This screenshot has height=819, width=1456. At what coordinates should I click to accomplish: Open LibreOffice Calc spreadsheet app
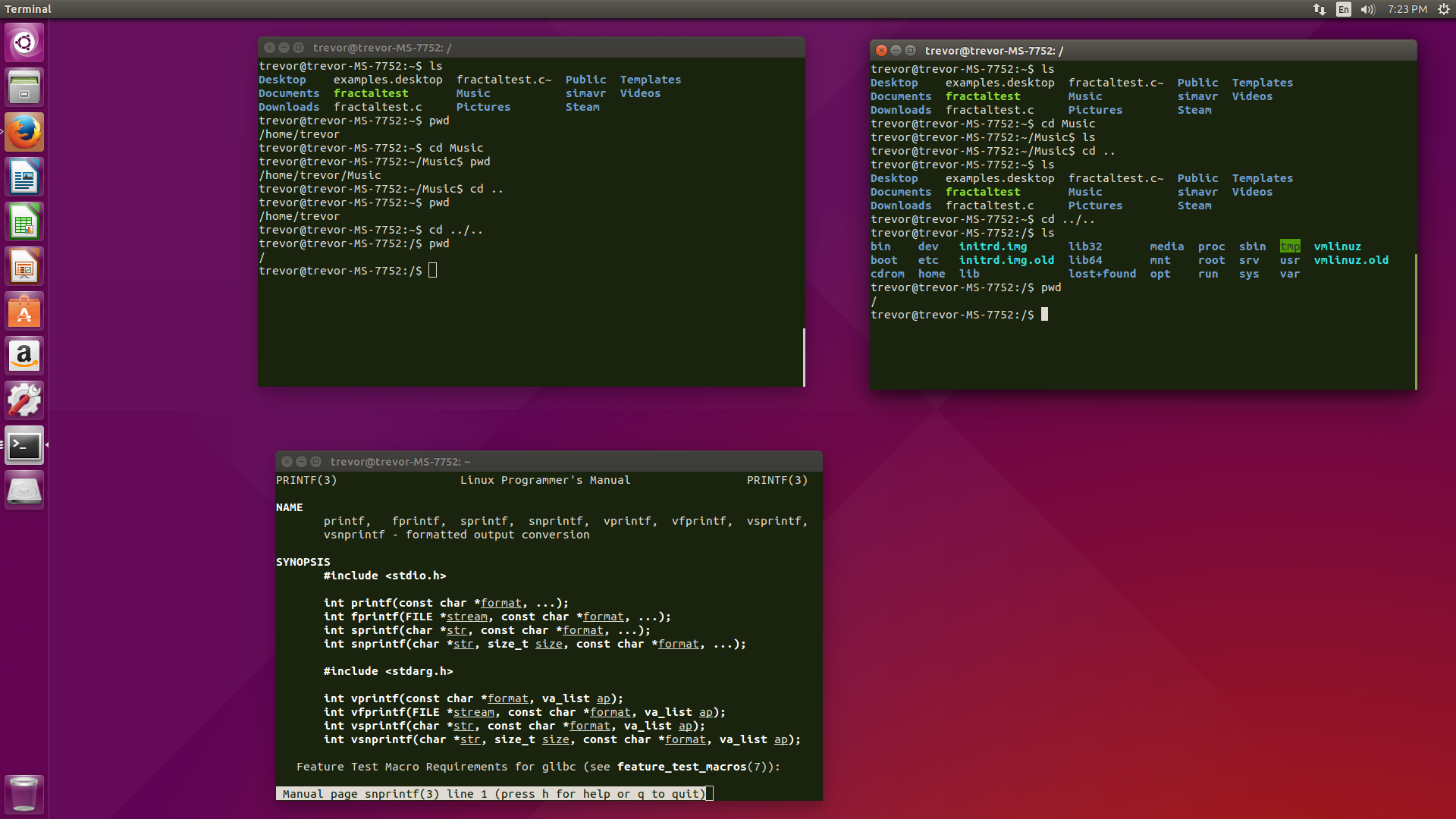point(24,222)
